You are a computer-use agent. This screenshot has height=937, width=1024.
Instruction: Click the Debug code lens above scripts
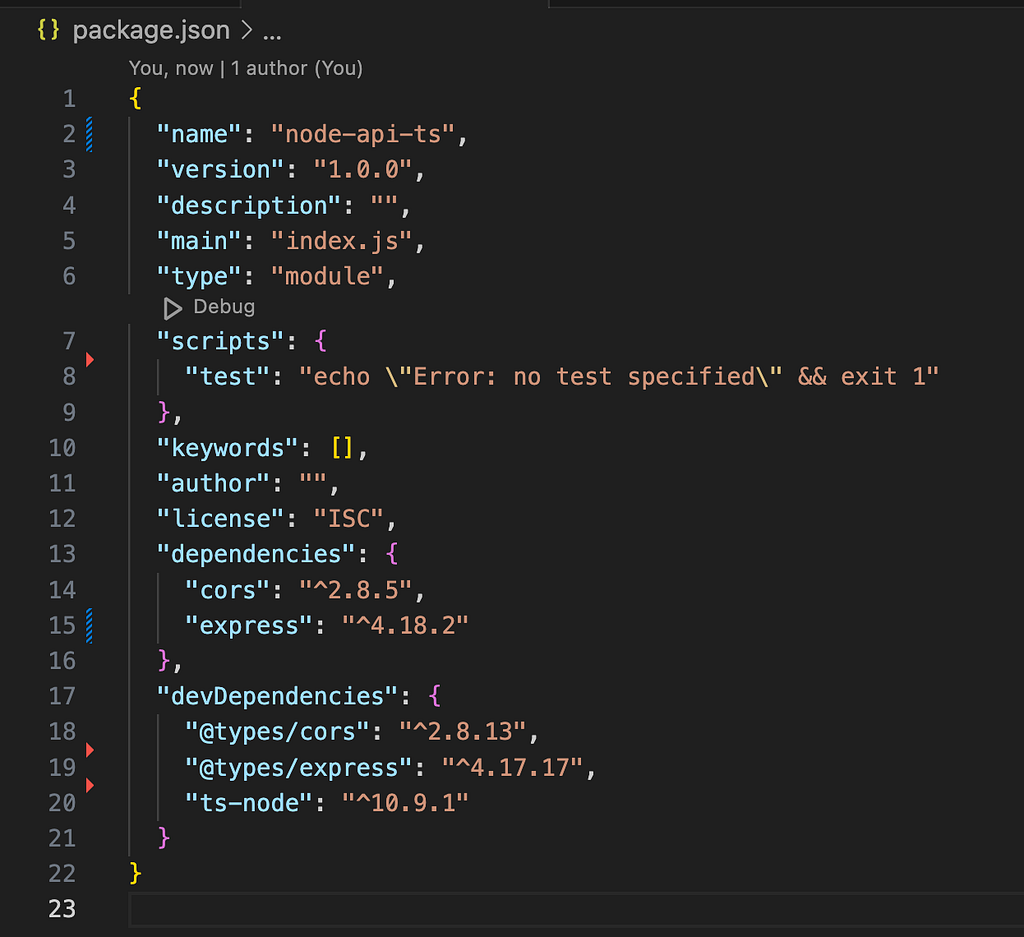[x=210, y=307]
